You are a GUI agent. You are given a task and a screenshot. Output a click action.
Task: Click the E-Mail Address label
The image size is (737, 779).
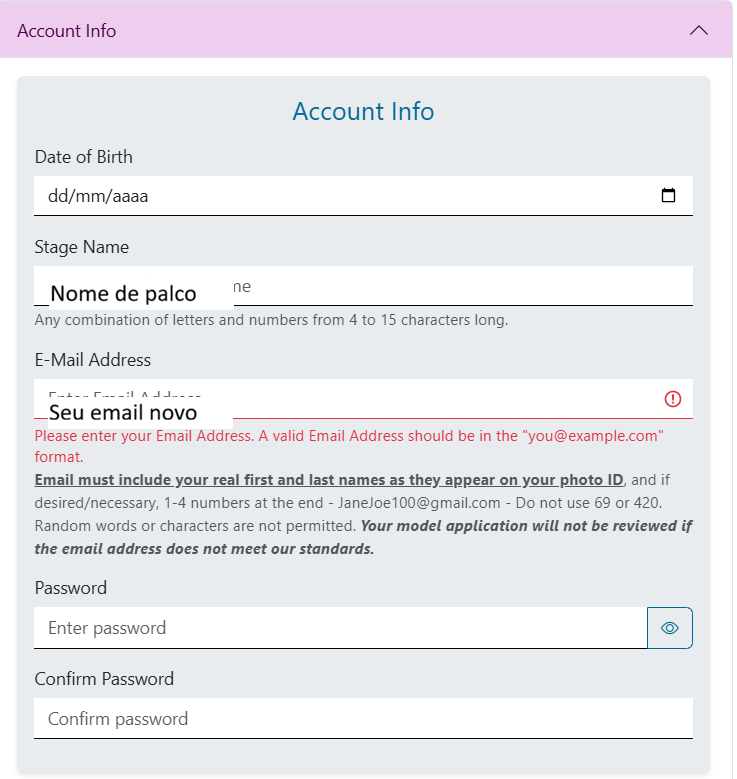93,360
